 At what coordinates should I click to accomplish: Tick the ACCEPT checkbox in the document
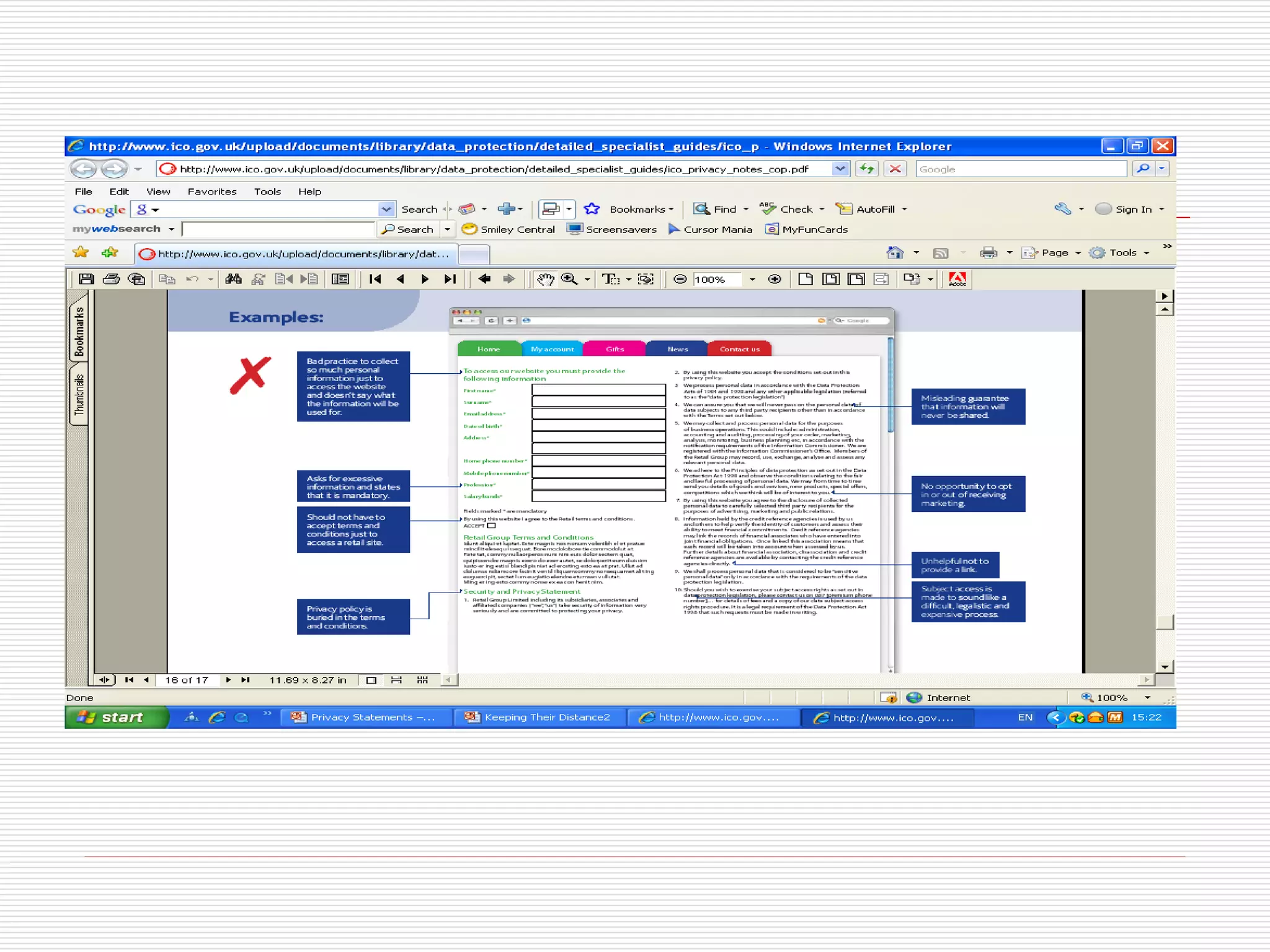(492, 526)
